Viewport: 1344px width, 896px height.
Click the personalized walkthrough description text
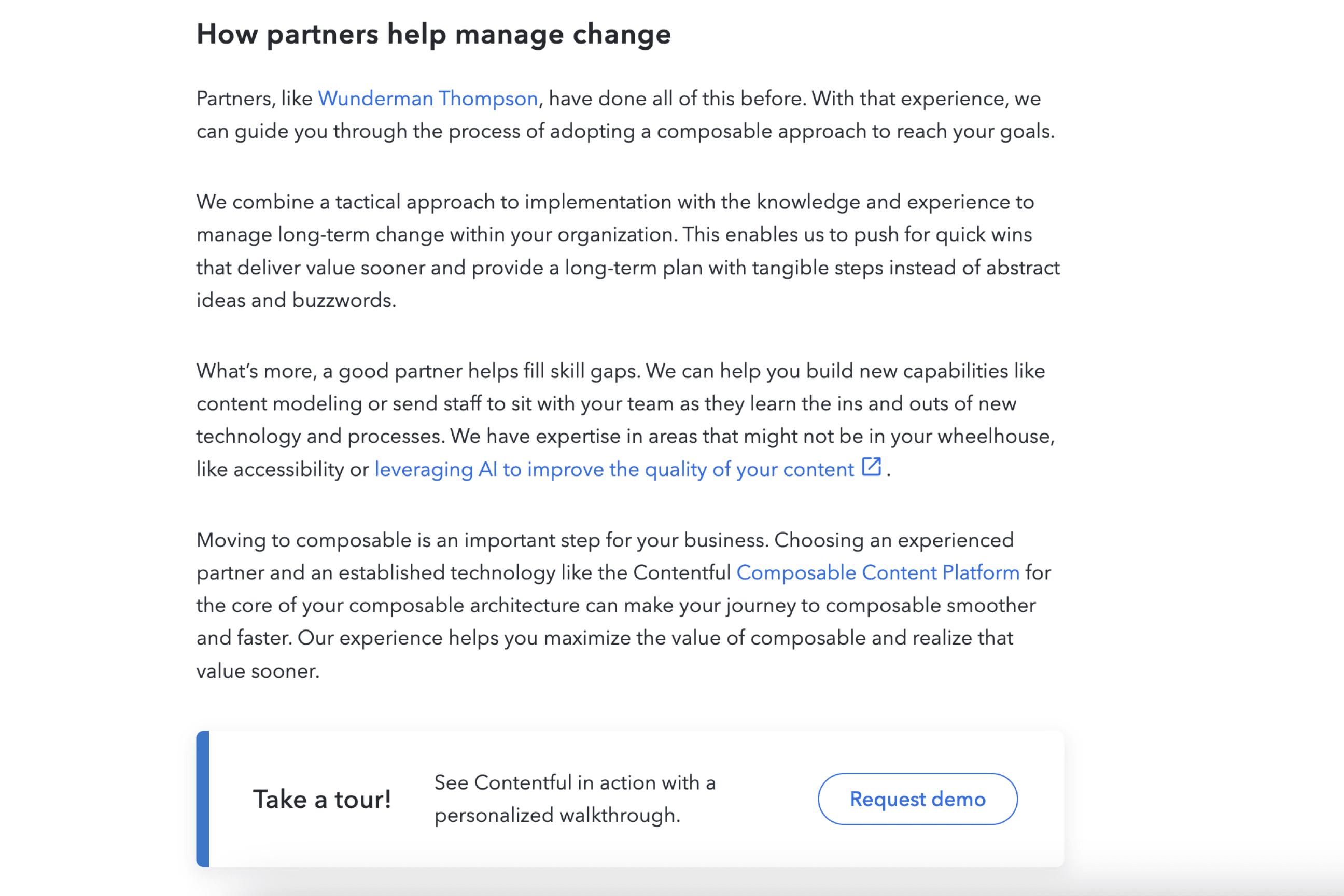(x=575, y=799)
